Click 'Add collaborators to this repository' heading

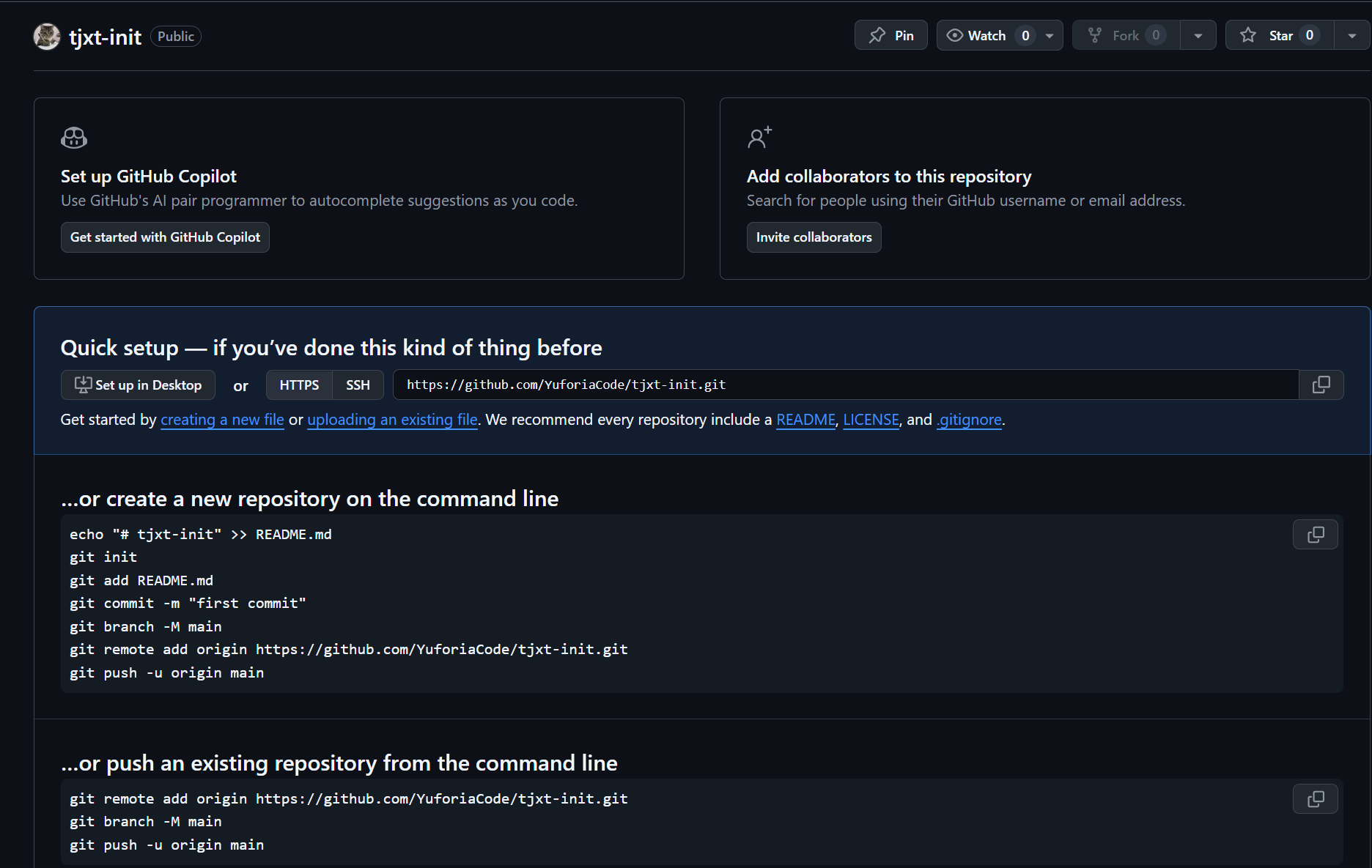889,177
